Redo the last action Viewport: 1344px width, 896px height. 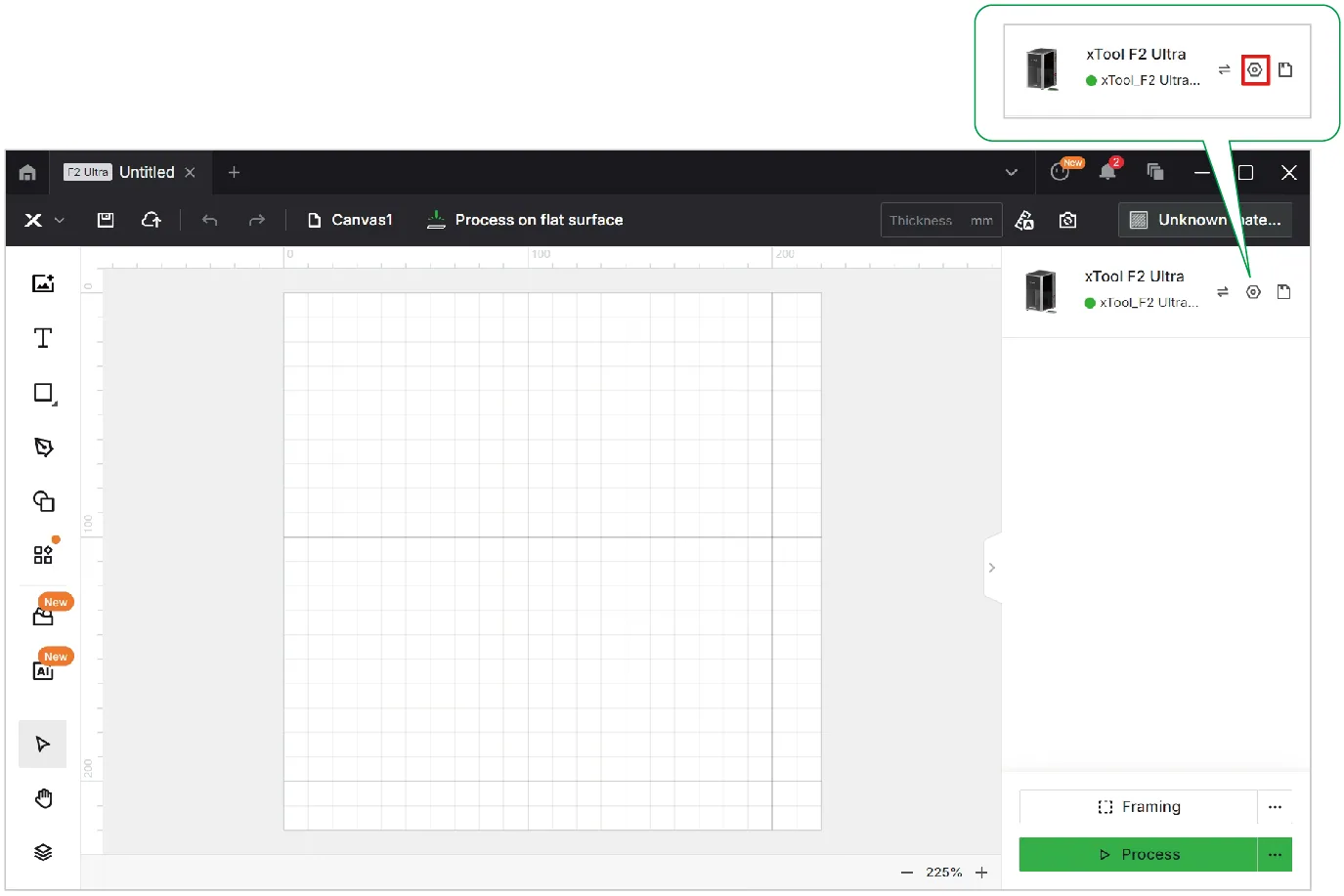tap(257, 221)
